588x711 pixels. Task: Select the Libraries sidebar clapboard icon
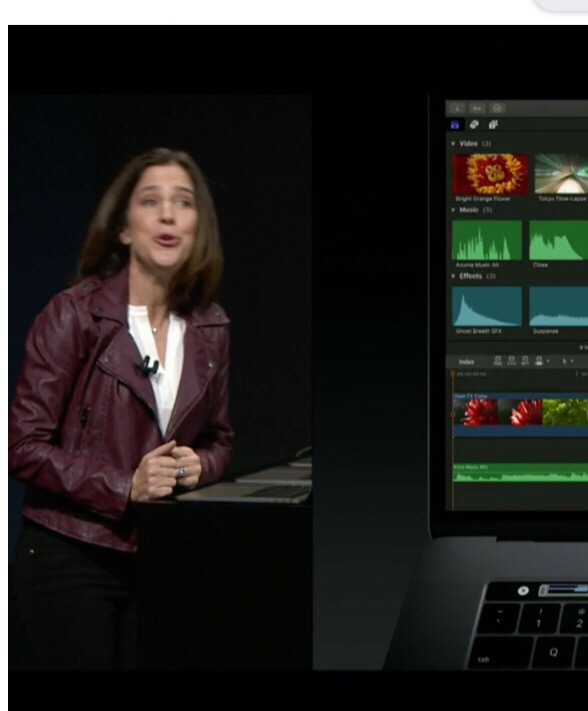pyautogui.click(x=455, y=125)
